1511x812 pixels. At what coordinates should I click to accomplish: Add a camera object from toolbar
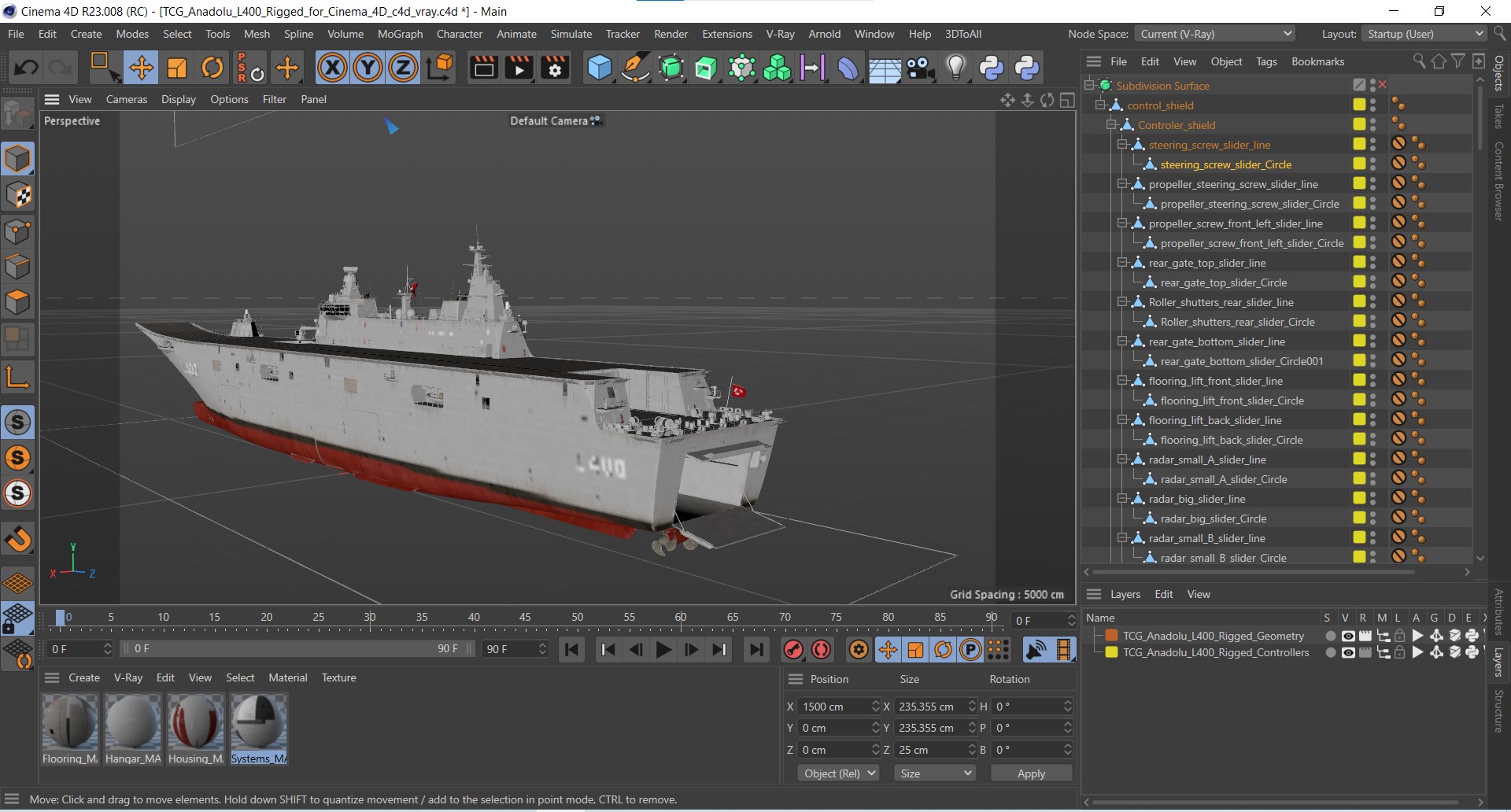coord(920,68)
